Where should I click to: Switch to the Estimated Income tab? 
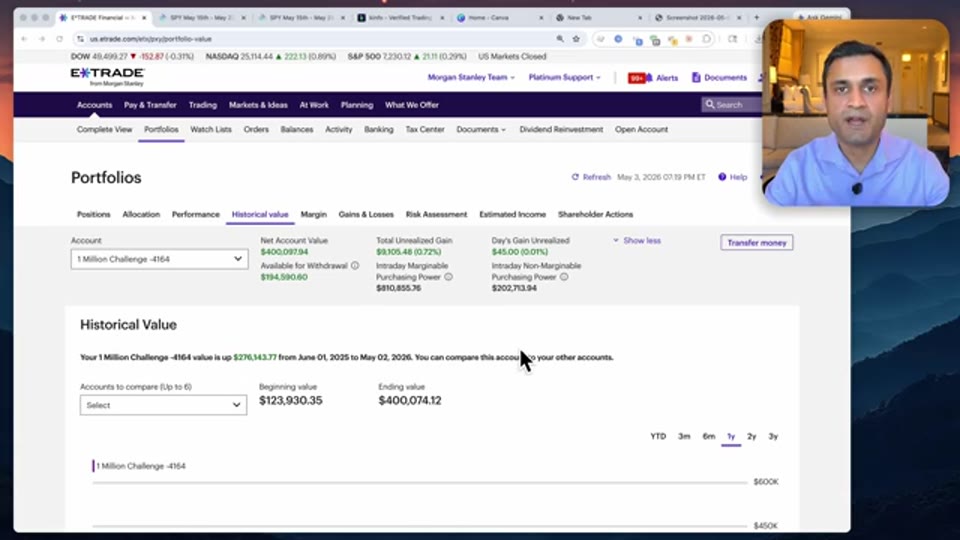(512, 215)
